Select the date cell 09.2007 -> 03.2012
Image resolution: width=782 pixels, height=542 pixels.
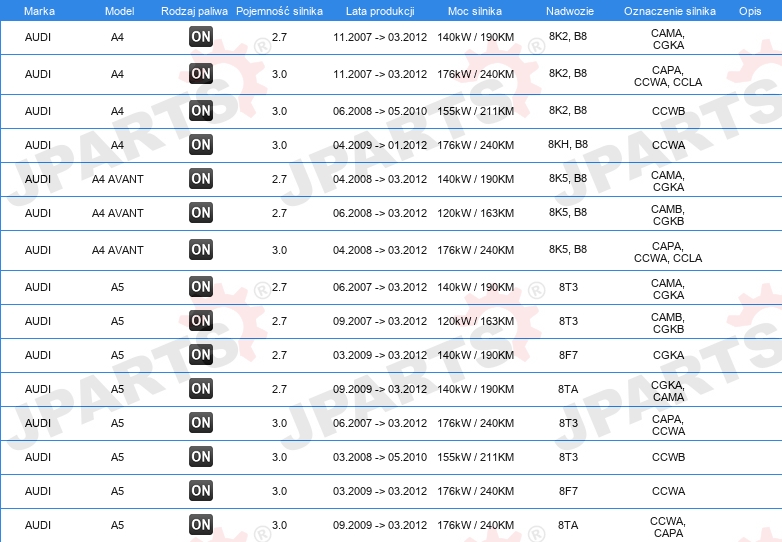(380, 321)
